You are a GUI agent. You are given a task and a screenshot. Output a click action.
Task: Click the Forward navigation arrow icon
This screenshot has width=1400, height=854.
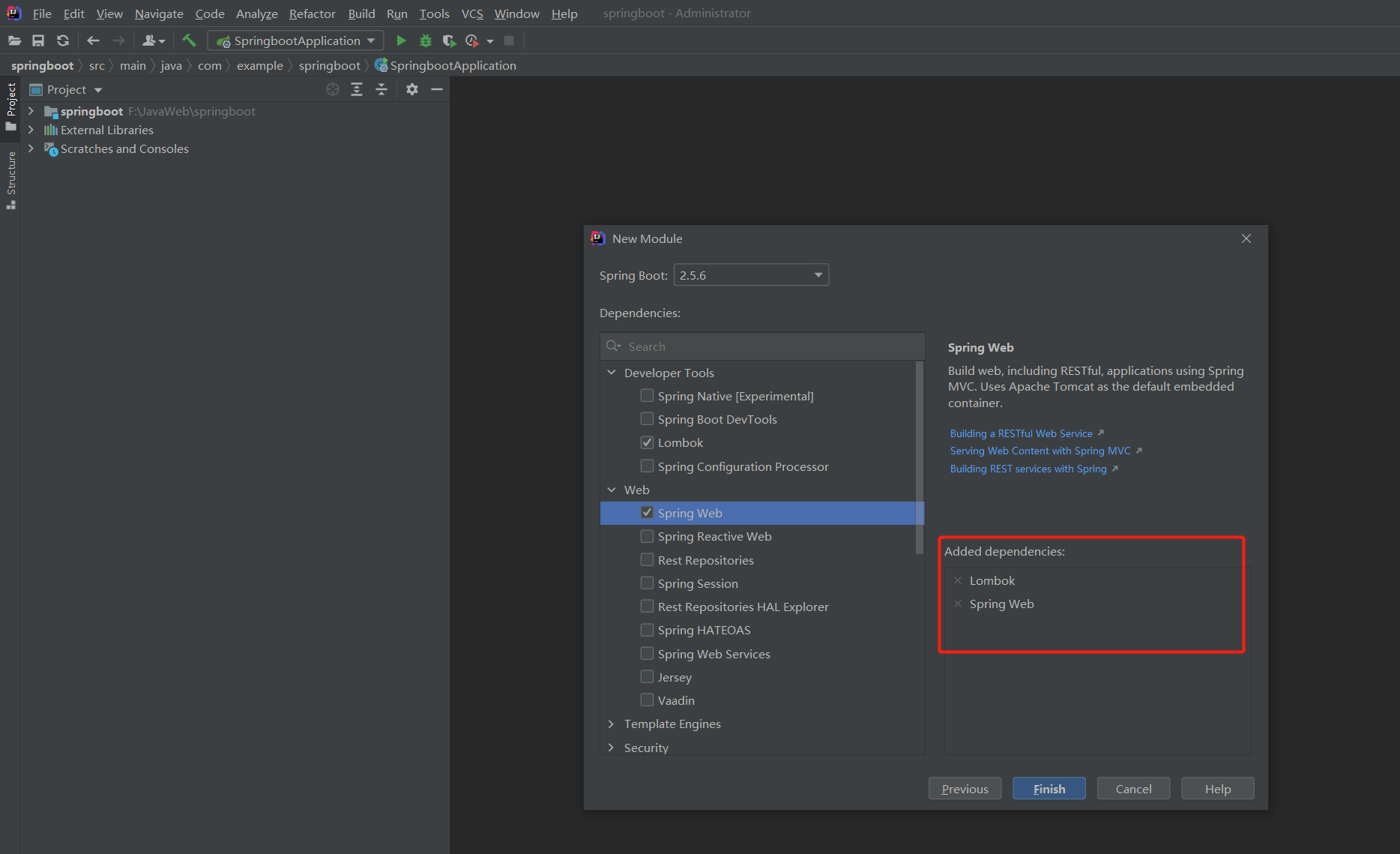(x=118, y=40)
